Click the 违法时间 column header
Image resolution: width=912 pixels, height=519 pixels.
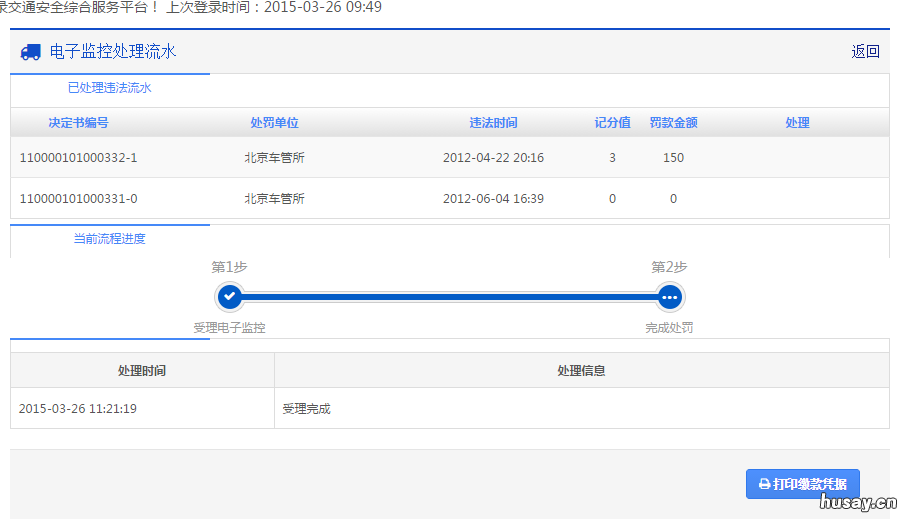tap(493, 123)
